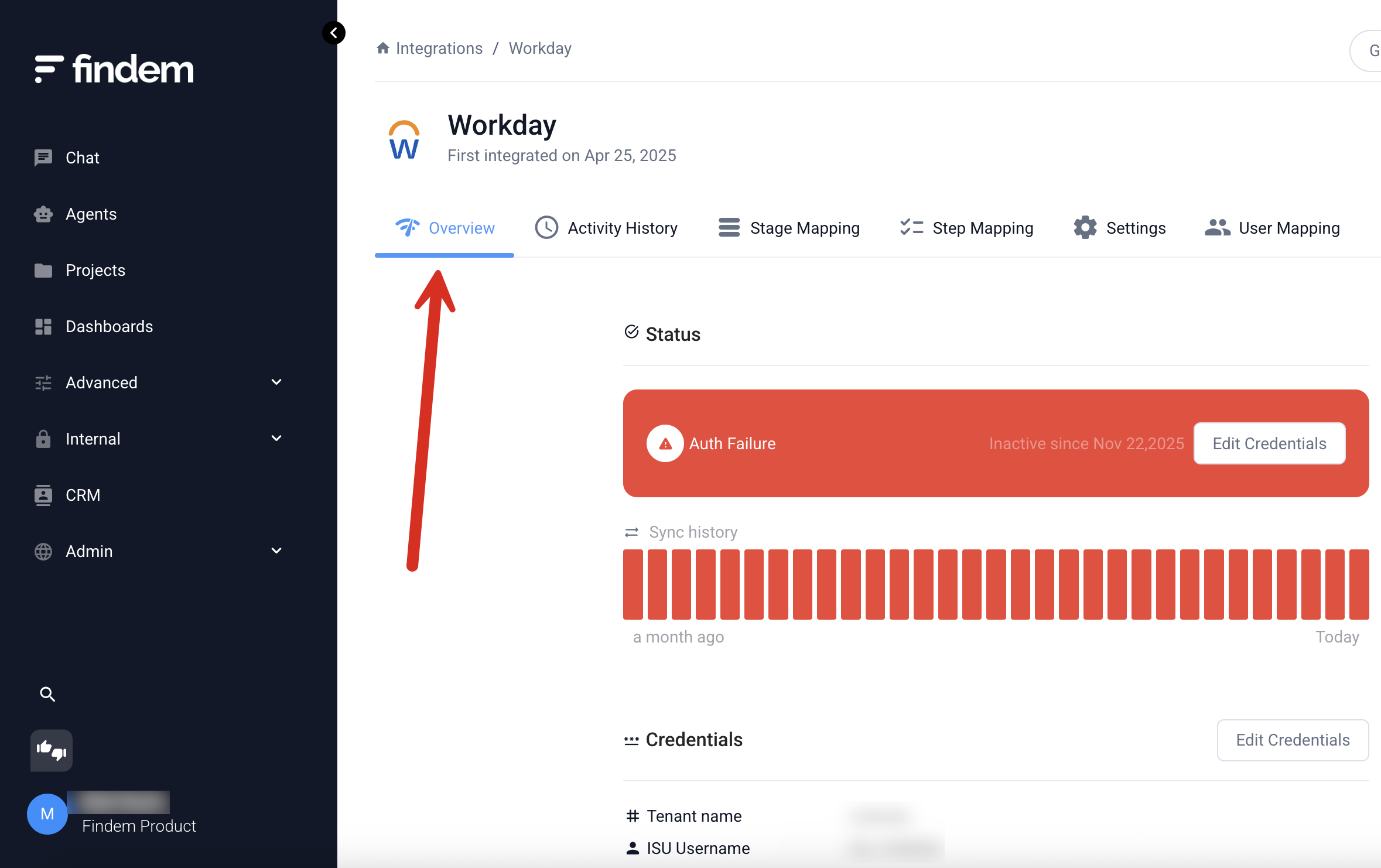Screen dimensions: 1381x868
Task: Click the Internal lock icon
Action: (43, 439)
